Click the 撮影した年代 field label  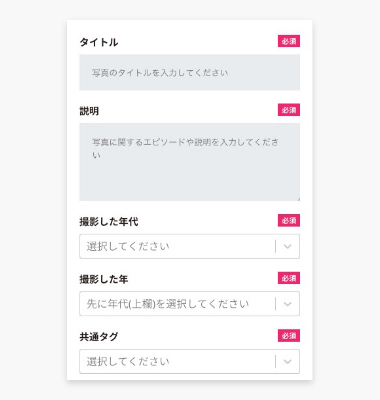(x=109, y=222)
